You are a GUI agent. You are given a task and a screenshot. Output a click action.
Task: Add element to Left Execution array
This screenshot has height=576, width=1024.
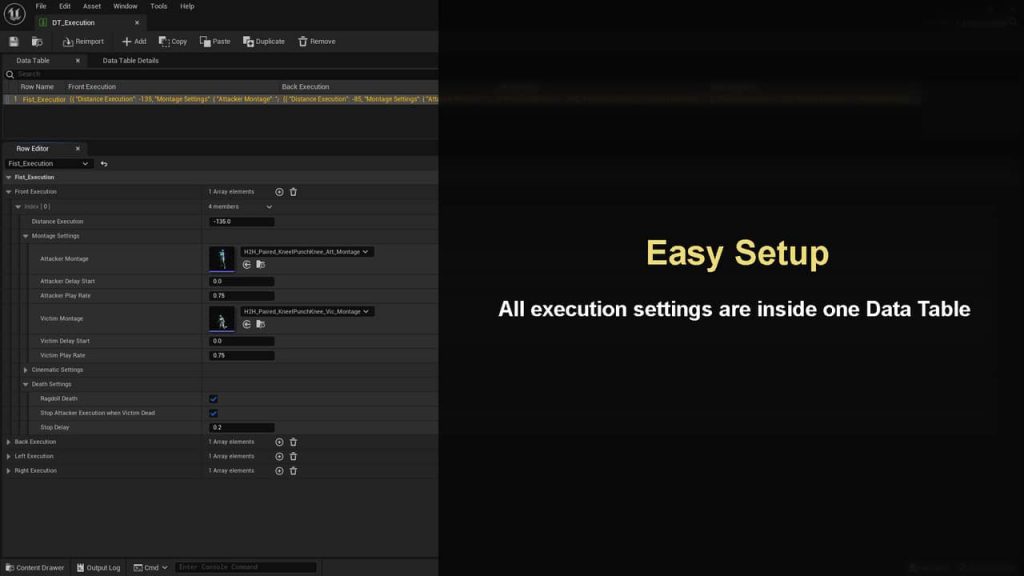[280, 456]
